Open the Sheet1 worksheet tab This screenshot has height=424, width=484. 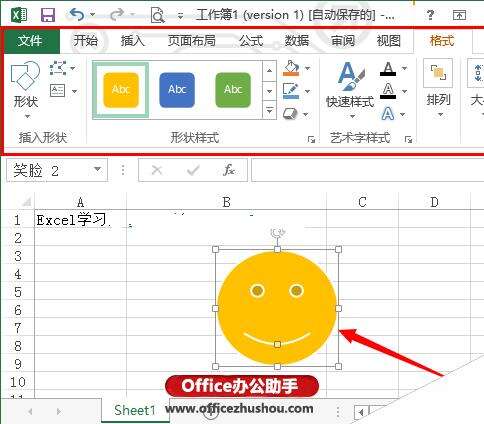[x=135, y=410]
